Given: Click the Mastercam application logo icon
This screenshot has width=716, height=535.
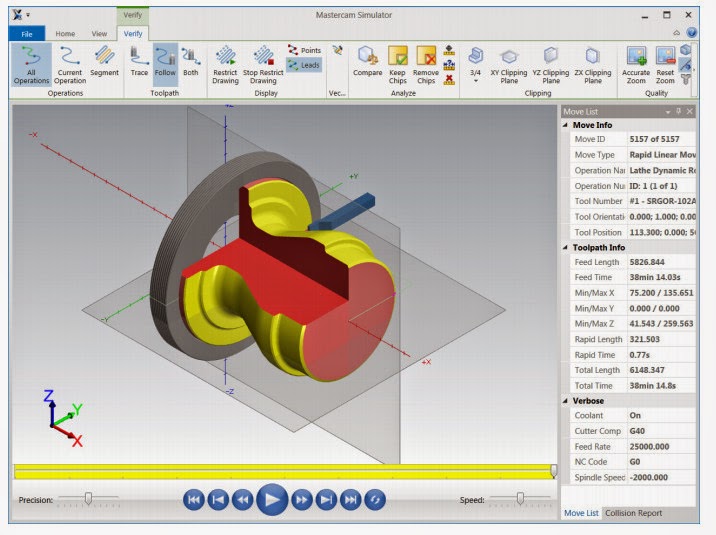Looking at the screenshot, I should pos(17,15).
